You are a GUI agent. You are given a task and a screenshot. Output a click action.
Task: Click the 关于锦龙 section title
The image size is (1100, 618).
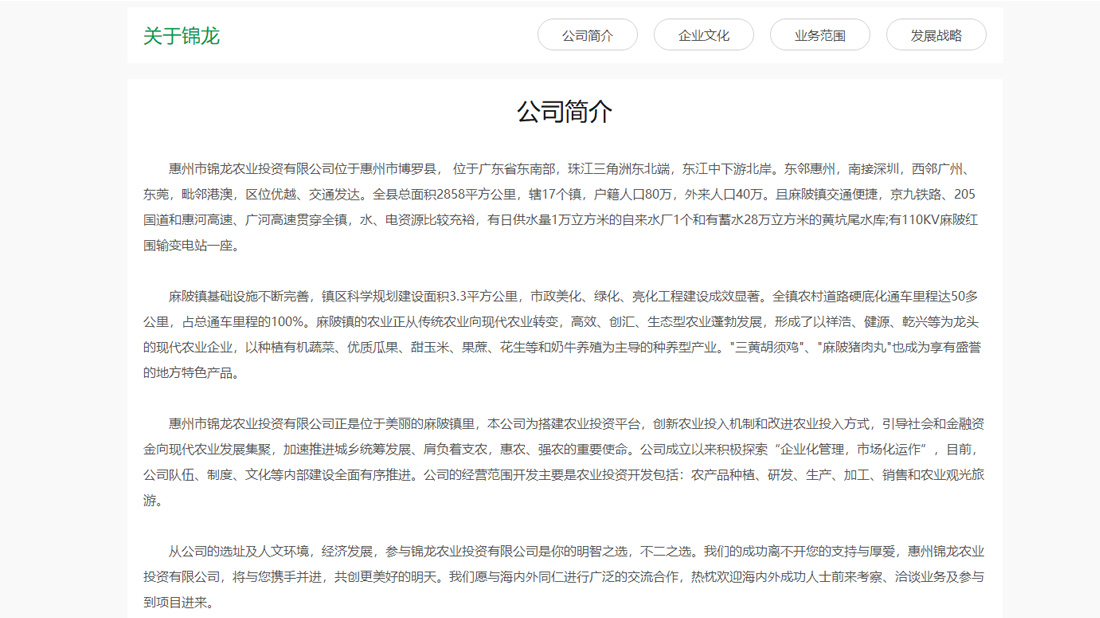click(x=184, y=37)
